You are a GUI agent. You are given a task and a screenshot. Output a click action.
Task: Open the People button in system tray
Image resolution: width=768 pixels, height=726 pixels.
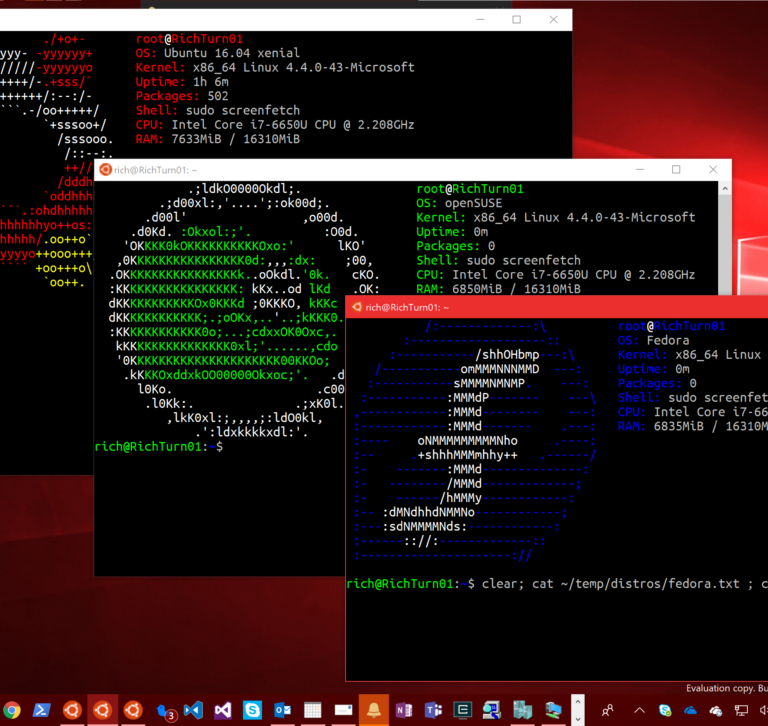click(608, 710)
